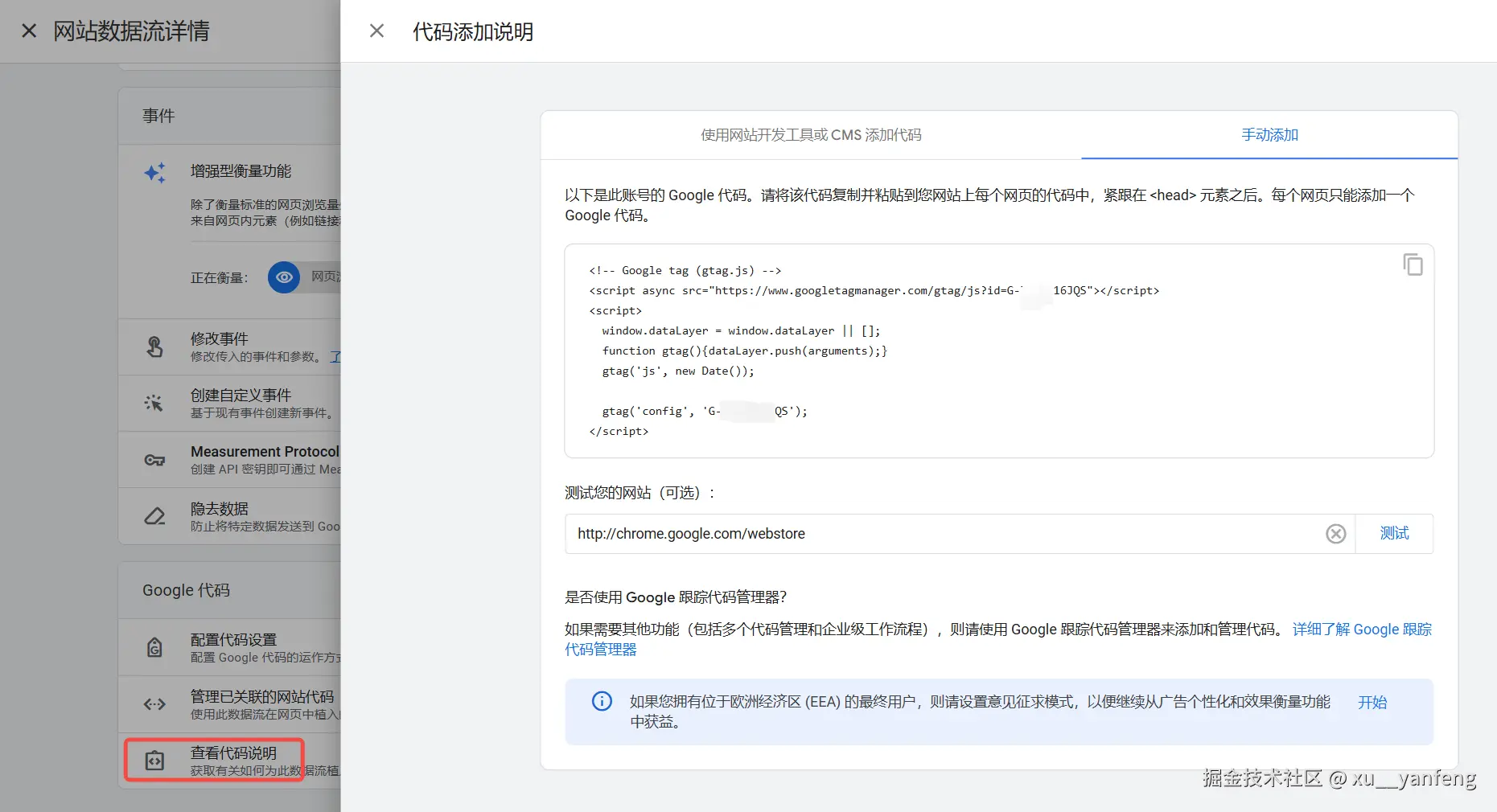
Task: Open 隐去数据 row
Action: (230, 516)
